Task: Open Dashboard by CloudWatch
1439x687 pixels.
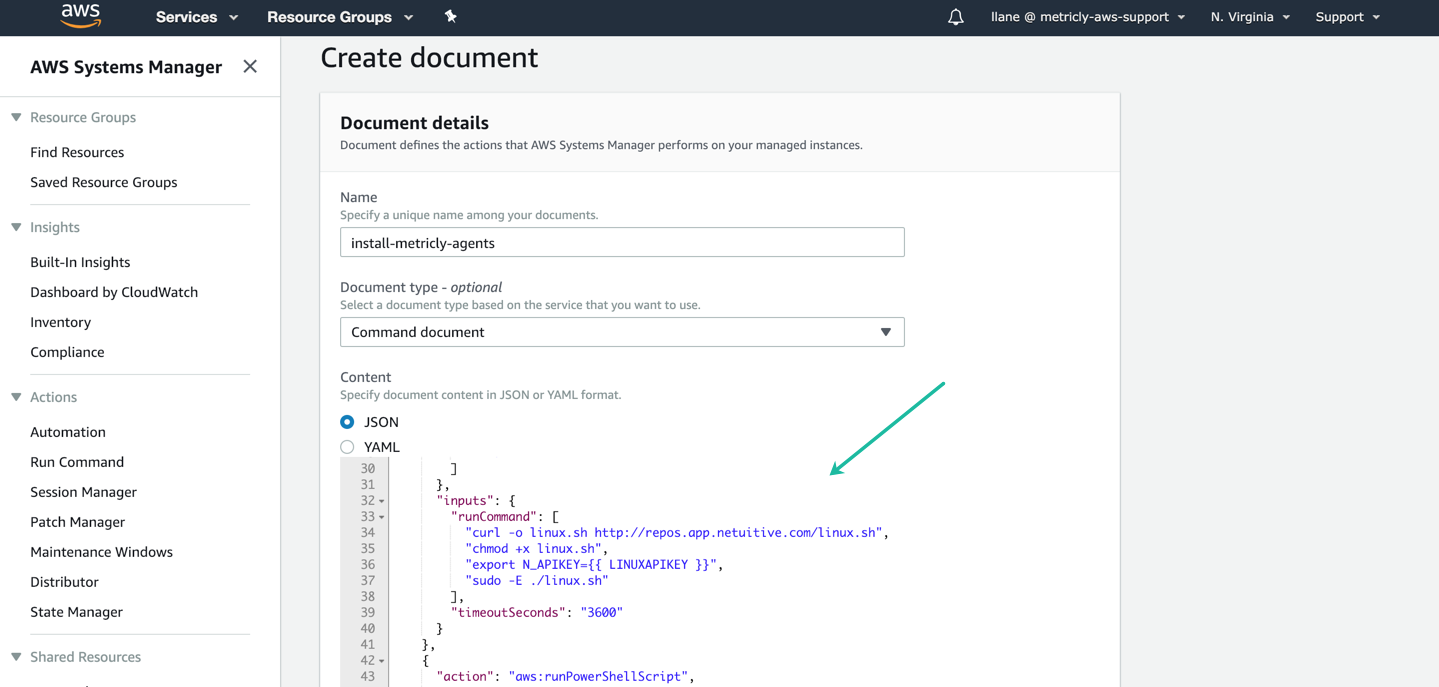Action: (x=114, y=292)
